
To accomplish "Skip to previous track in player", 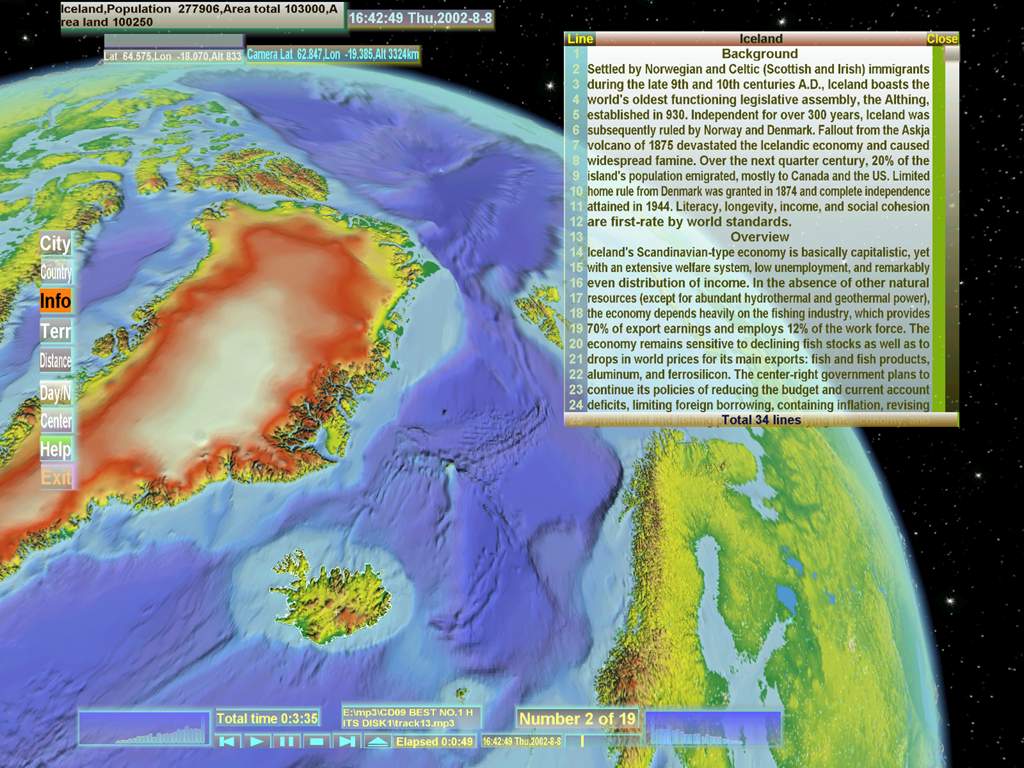I will (227, 741).
